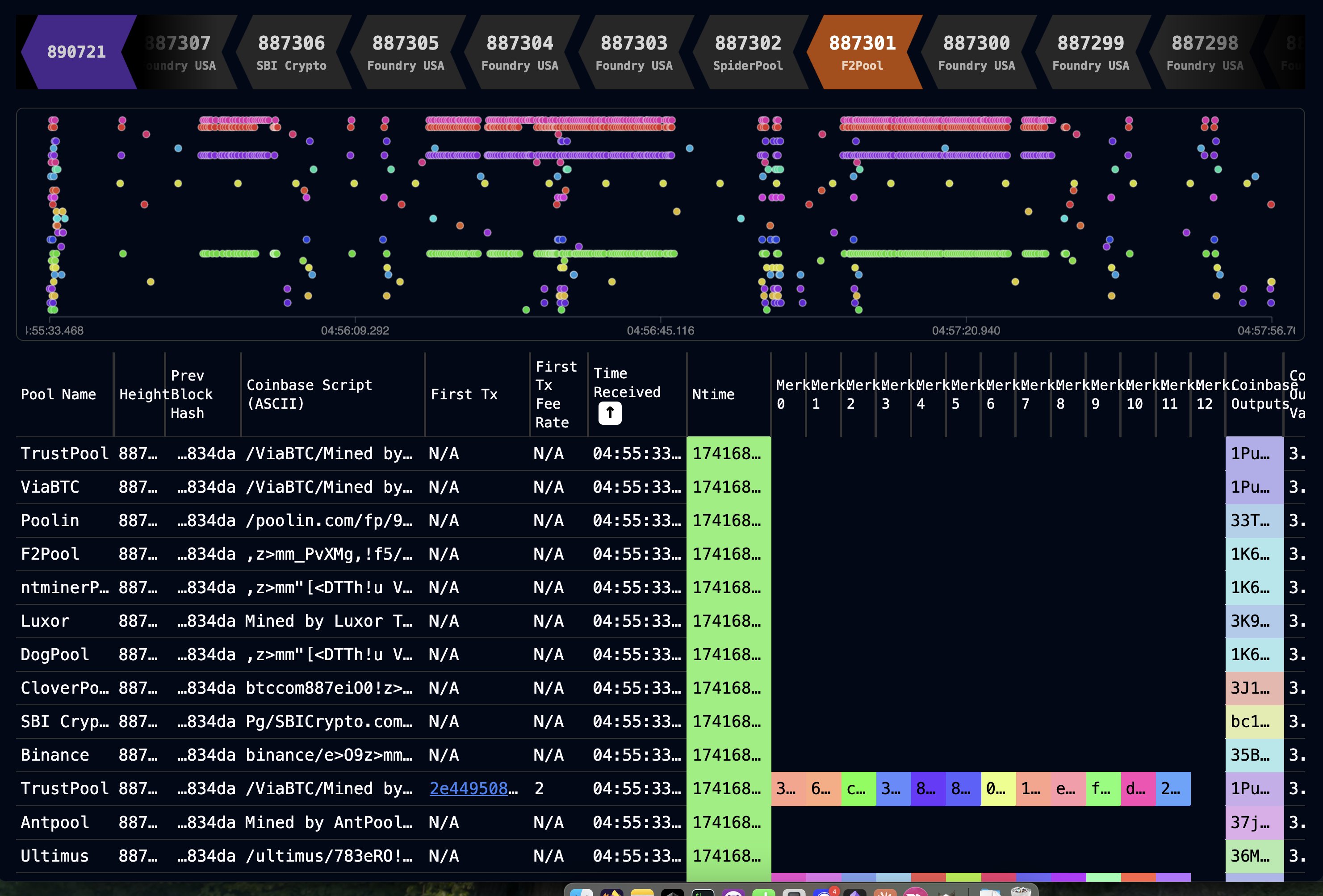Select the highlighted 887301 F2Pool block

pos(862,52)
